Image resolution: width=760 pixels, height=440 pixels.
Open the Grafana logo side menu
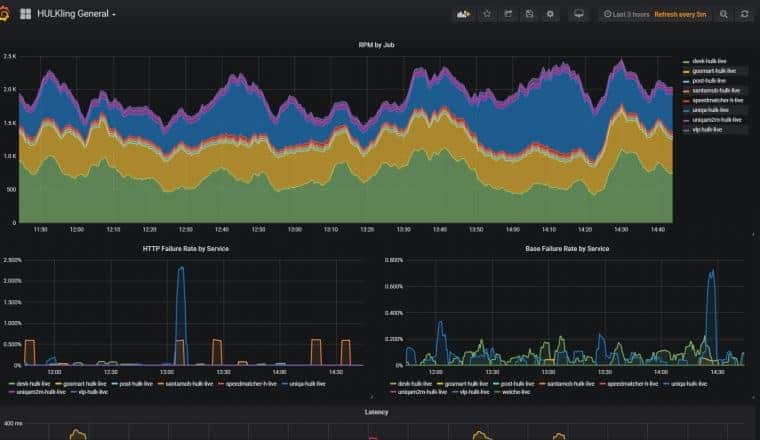4,14
